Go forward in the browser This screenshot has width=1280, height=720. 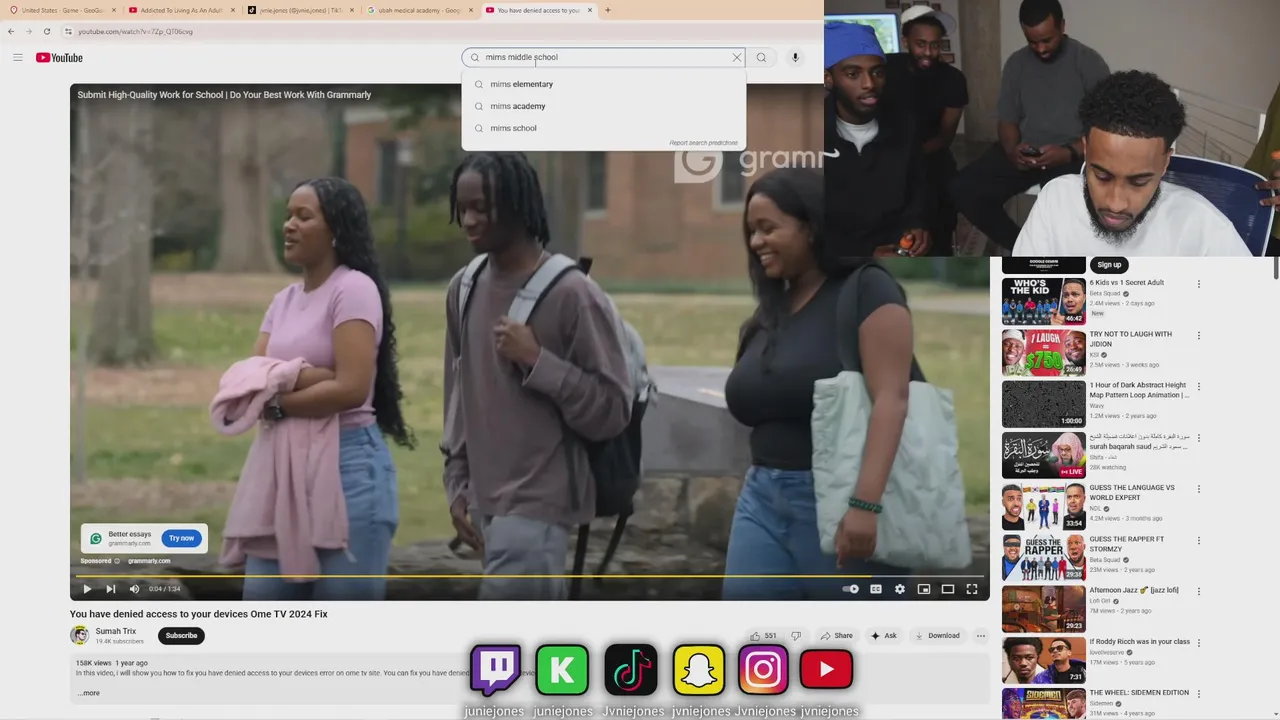tap(28, 31)
